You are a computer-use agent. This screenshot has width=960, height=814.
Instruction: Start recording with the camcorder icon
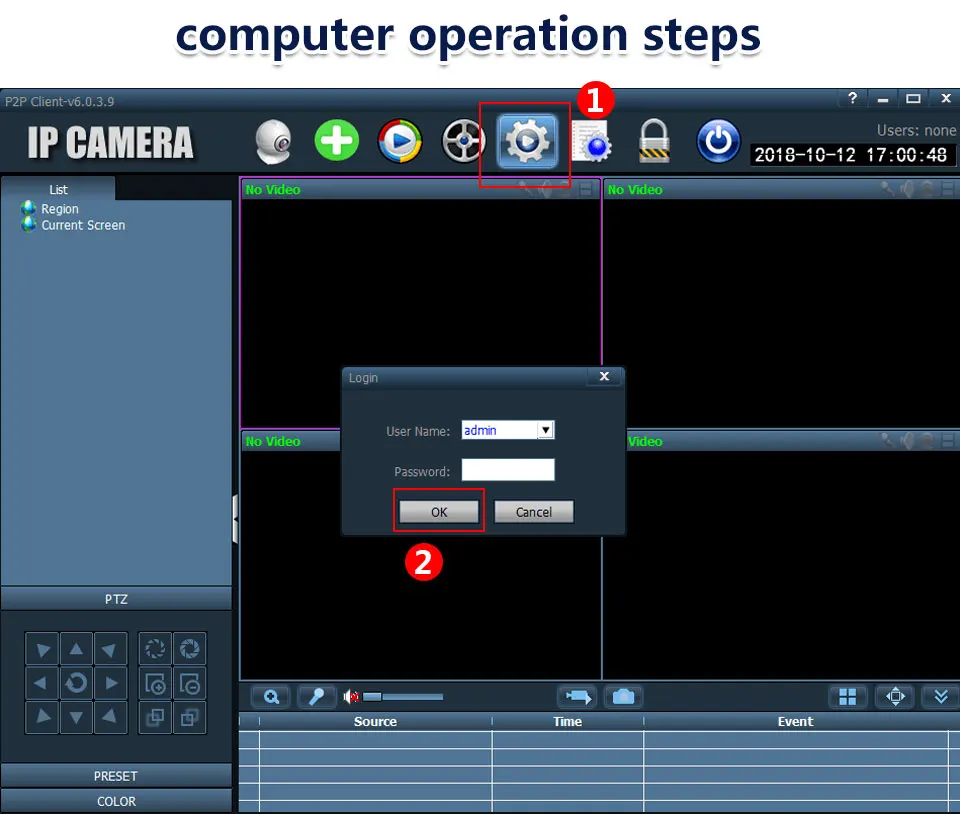point(578,696)
